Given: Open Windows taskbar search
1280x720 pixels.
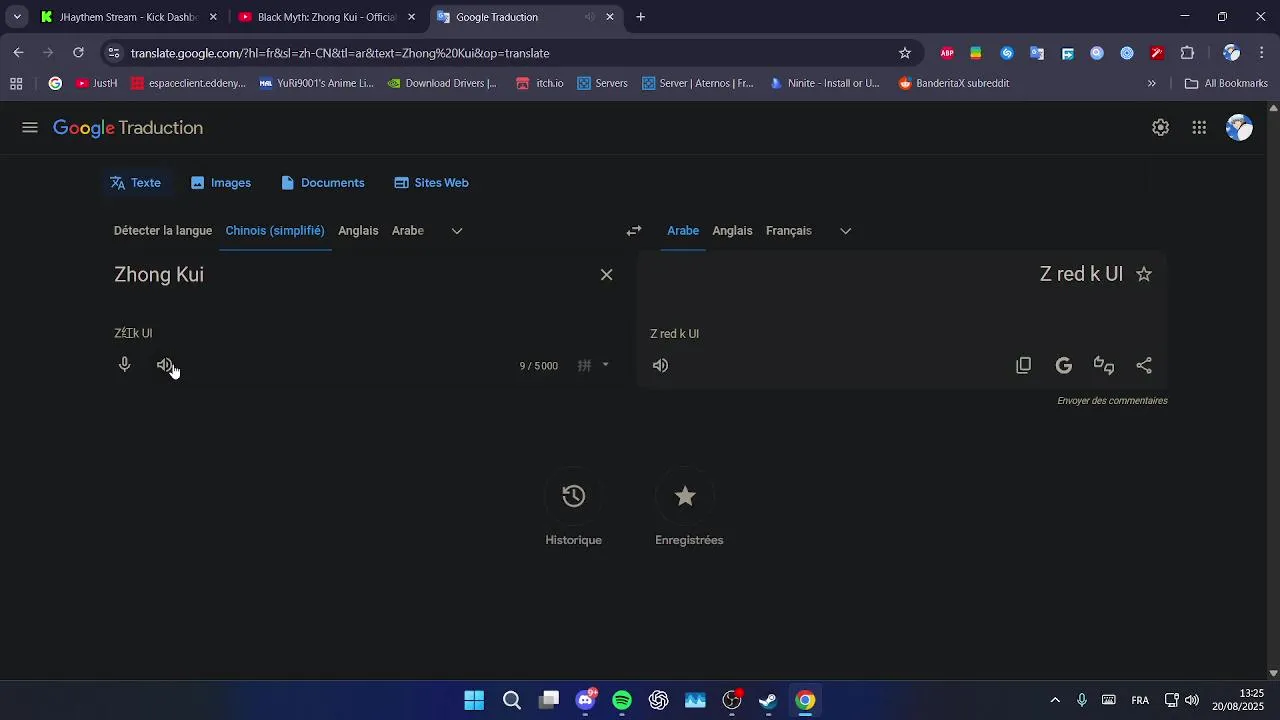Looking at the screenshot, I should (x=511, y=700).
